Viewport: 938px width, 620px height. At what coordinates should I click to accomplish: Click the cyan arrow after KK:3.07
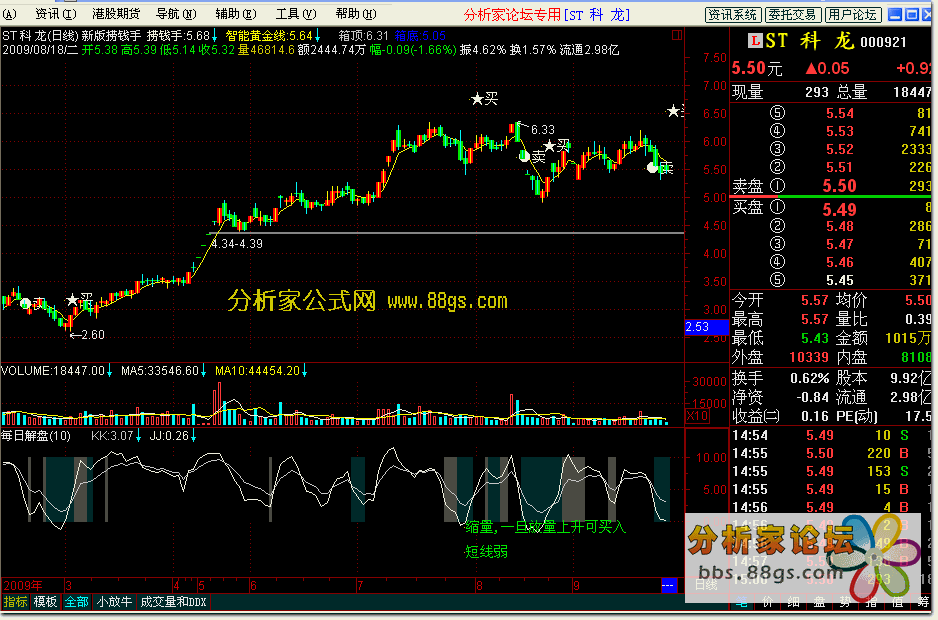138,436
